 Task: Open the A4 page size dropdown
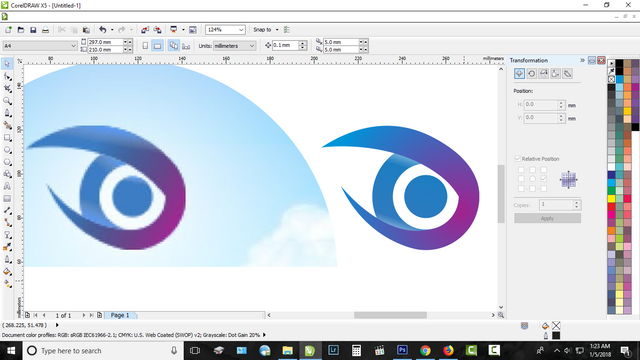coord(73,46)
